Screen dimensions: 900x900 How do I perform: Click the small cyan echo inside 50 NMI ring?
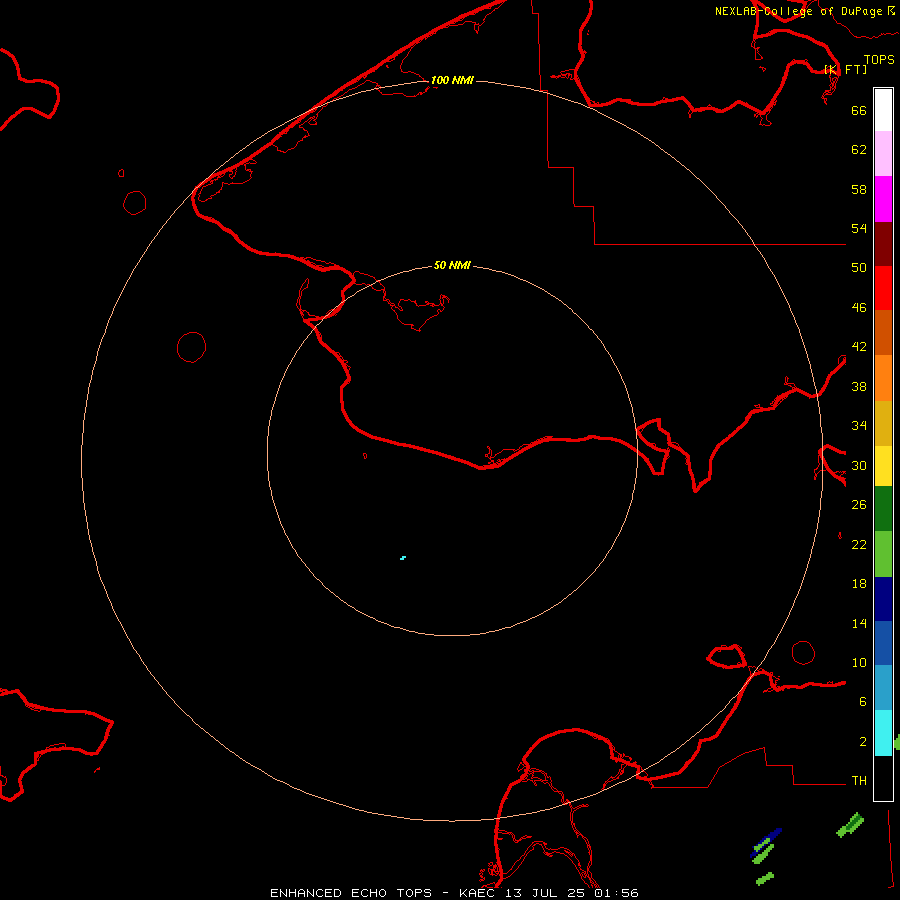[403, 558]
